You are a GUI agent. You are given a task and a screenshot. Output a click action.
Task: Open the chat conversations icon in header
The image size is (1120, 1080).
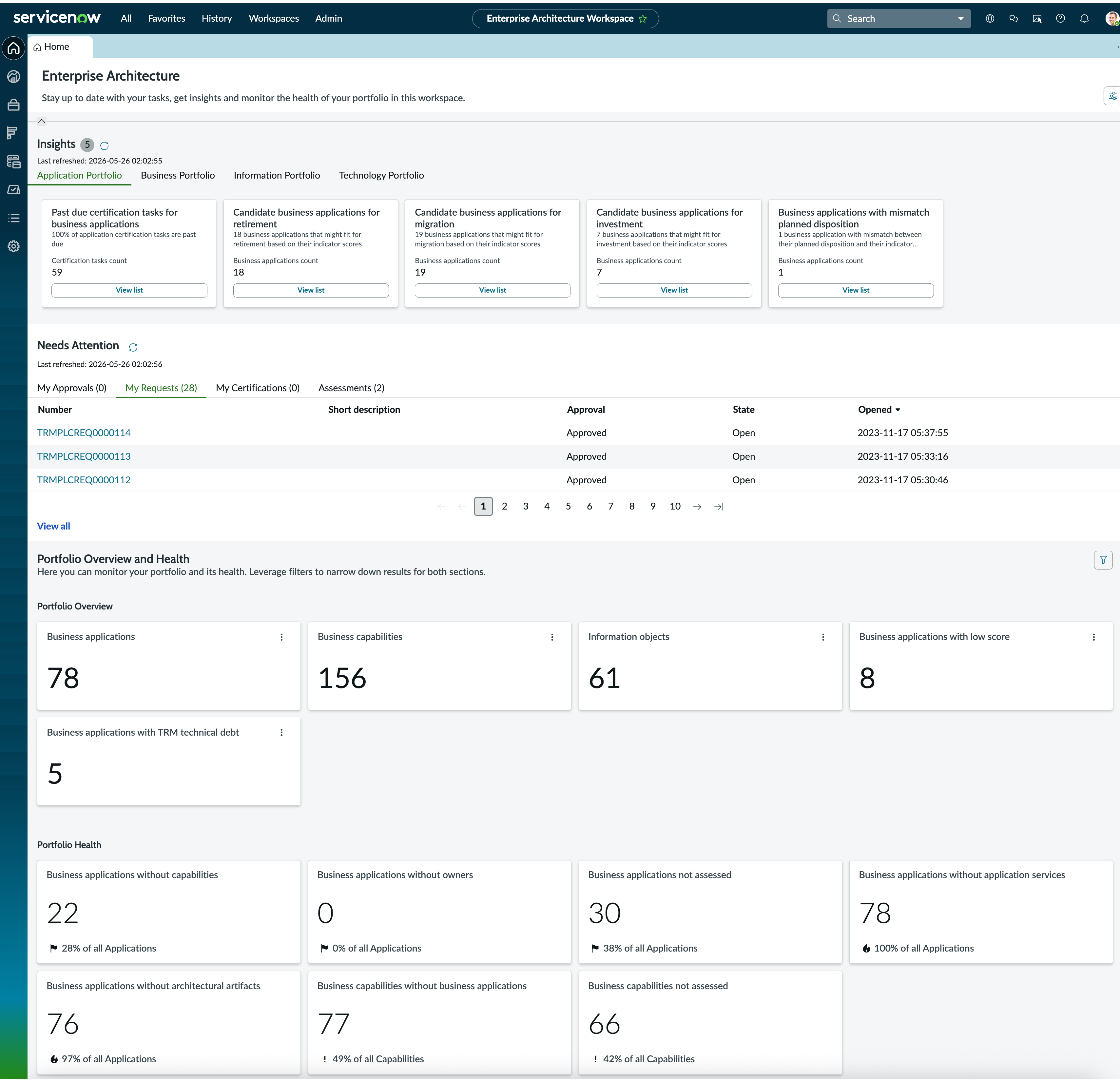pos(1013,18)
